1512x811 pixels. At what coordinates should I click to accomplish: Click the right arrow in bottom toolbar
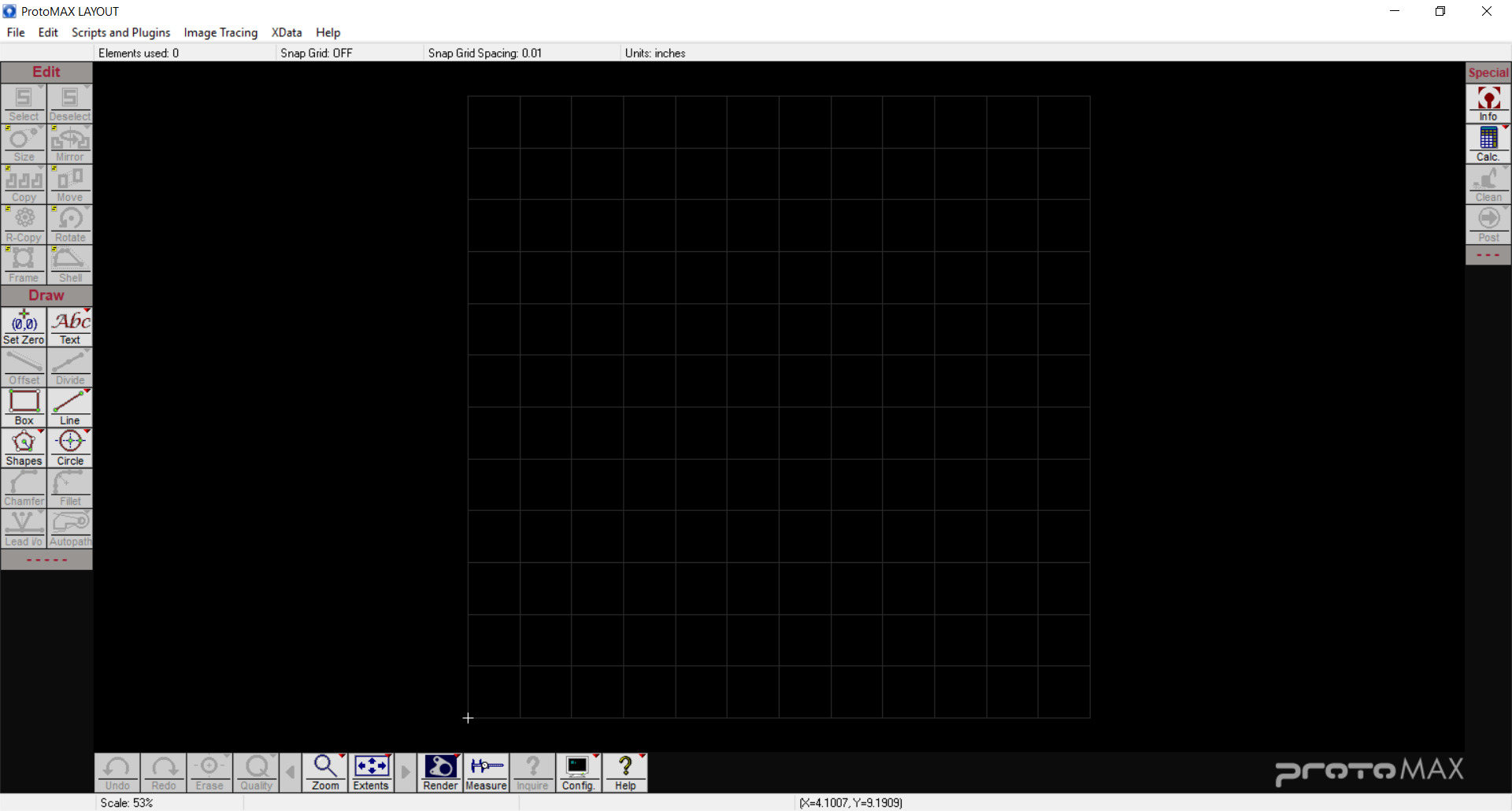pyautogui.click(x=406, y=772)
